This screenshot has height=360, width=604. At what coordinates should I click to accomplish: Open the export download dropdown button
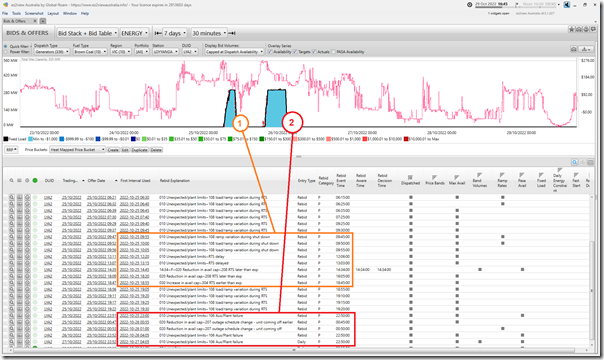pyautogui.click(x=587, y=49)
